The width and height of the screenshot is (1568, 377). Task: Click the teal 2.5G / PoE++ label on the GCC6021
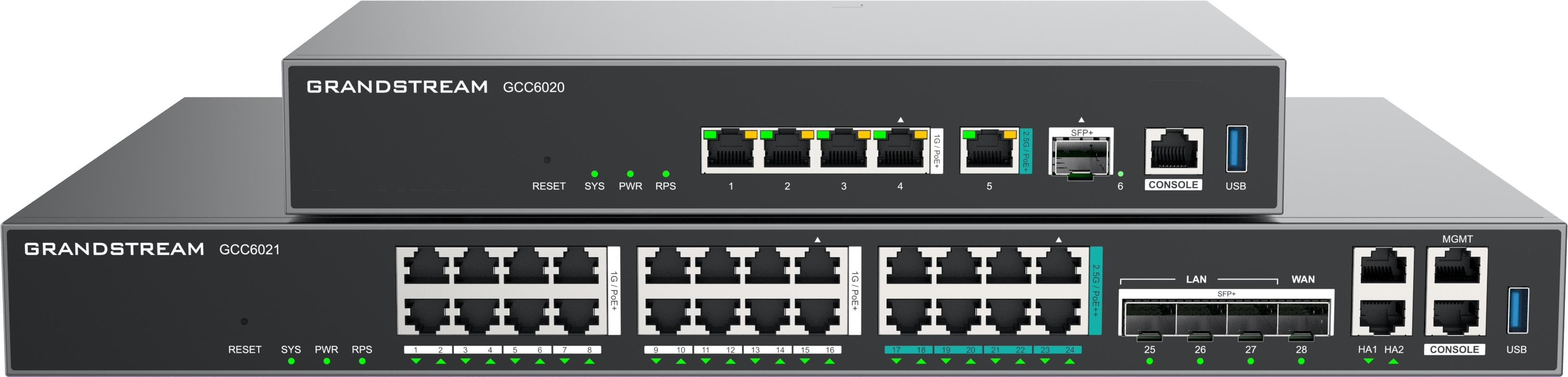pyautogui.click(x=1096, y=291)
